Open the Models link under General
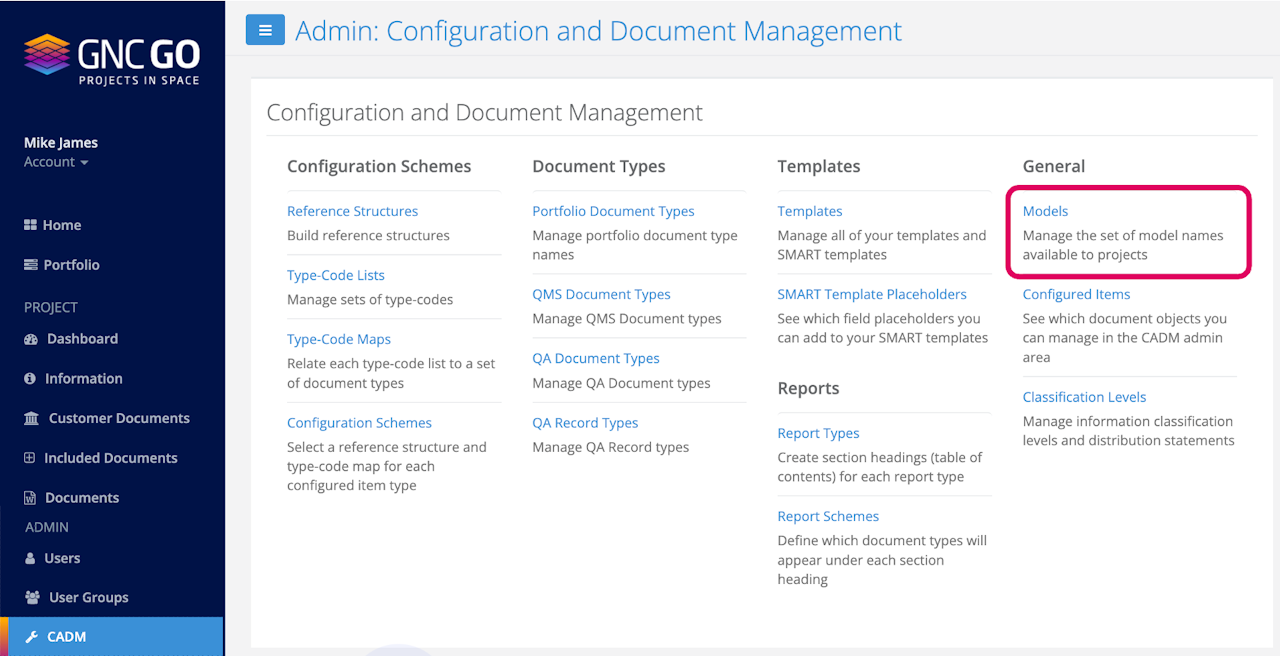Screen dimensions: 1280x656 point(1045,211)
